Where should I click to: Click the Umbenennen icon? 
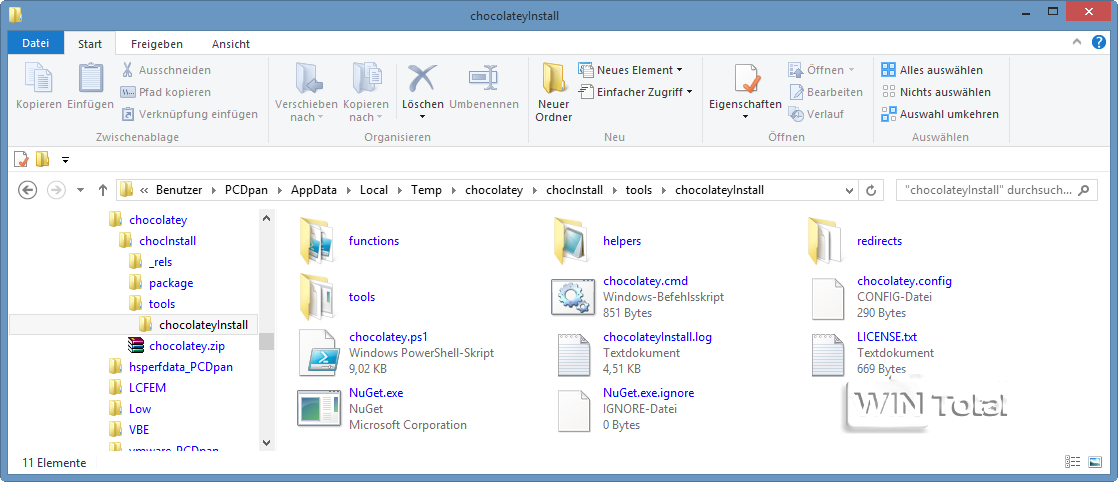483,76
